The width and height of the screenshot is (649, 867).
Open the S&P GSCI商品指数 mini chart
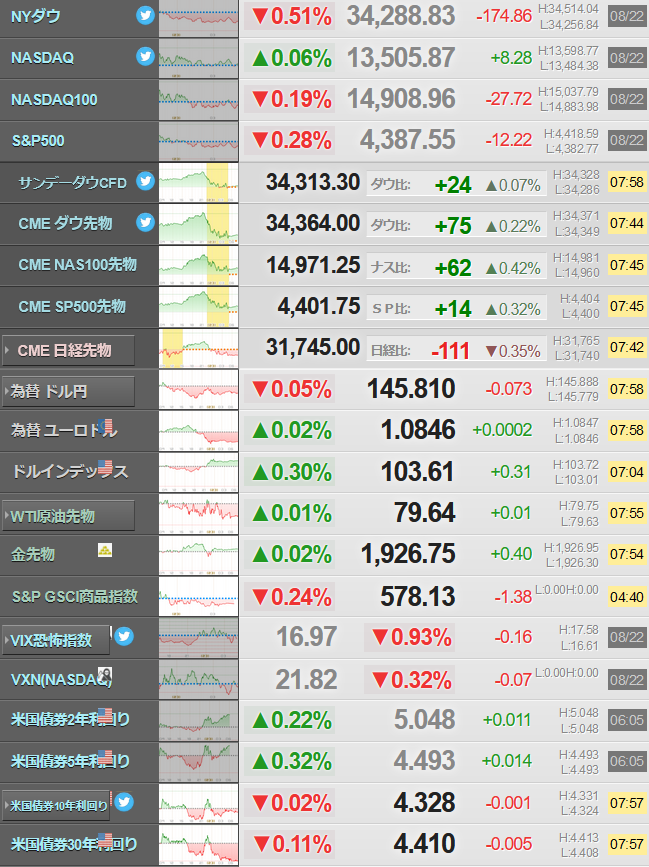point(198,597)
